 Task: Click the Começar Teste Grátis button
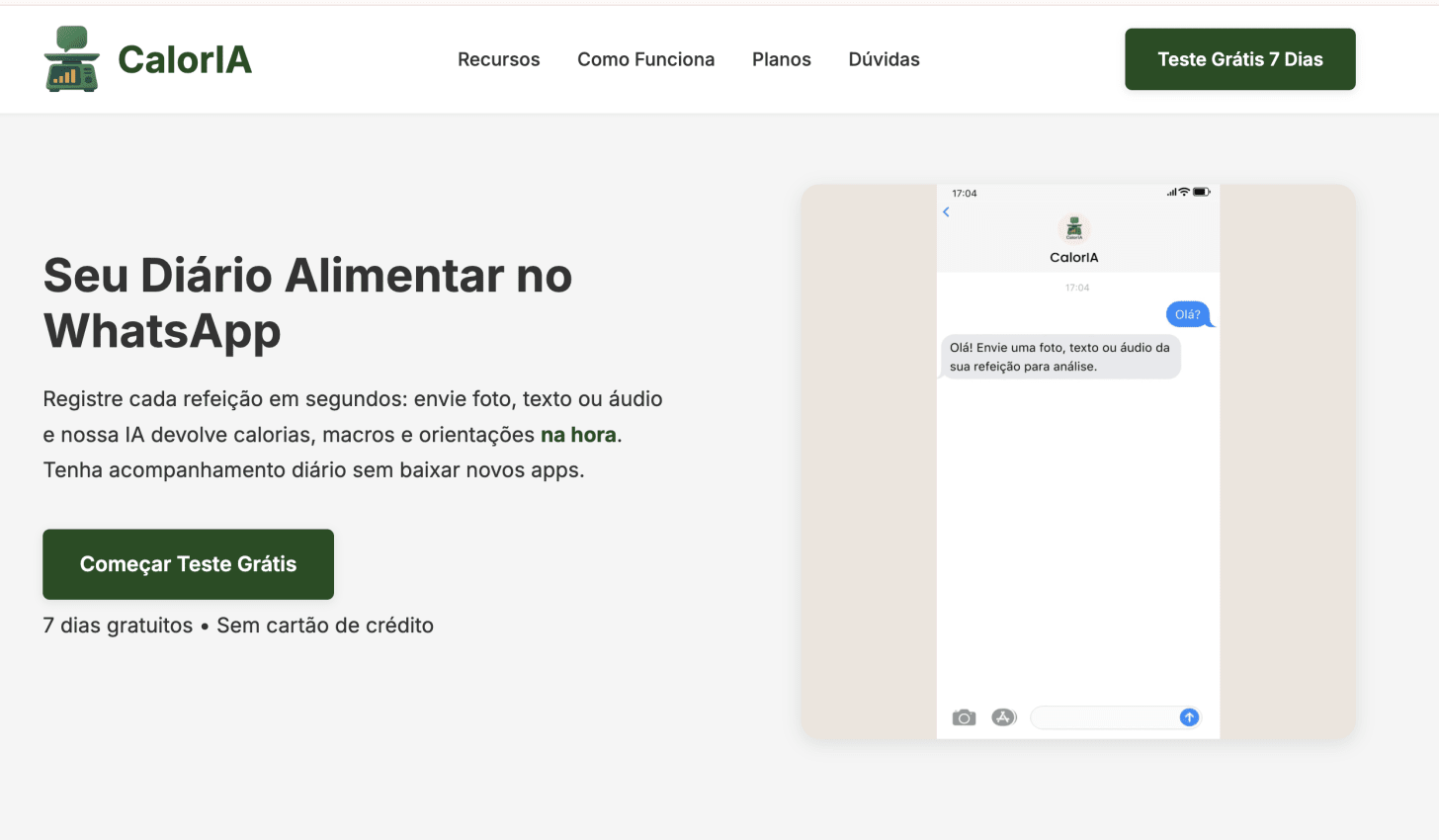coord(188,564)
